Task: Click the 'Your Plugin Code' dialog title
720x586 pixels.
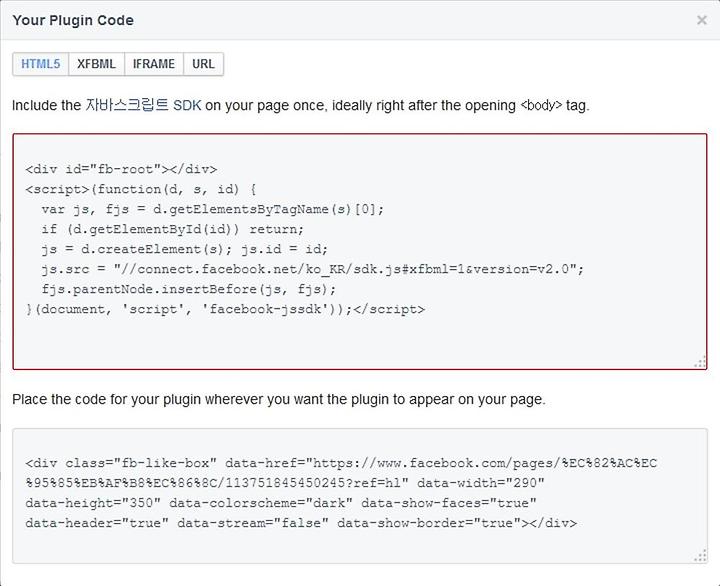Action: pos(73,20)
